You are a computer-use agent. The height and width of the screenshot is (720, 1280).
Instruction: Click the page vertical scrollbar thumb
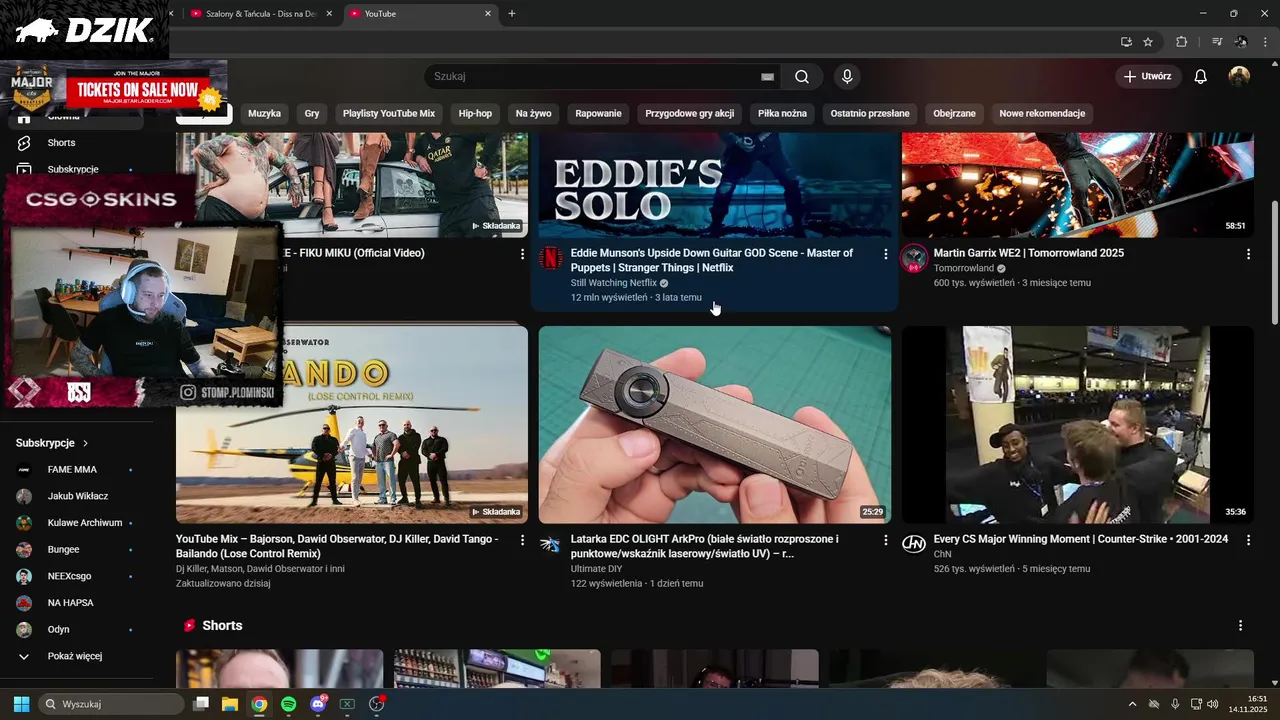[x=1274, y=262]
